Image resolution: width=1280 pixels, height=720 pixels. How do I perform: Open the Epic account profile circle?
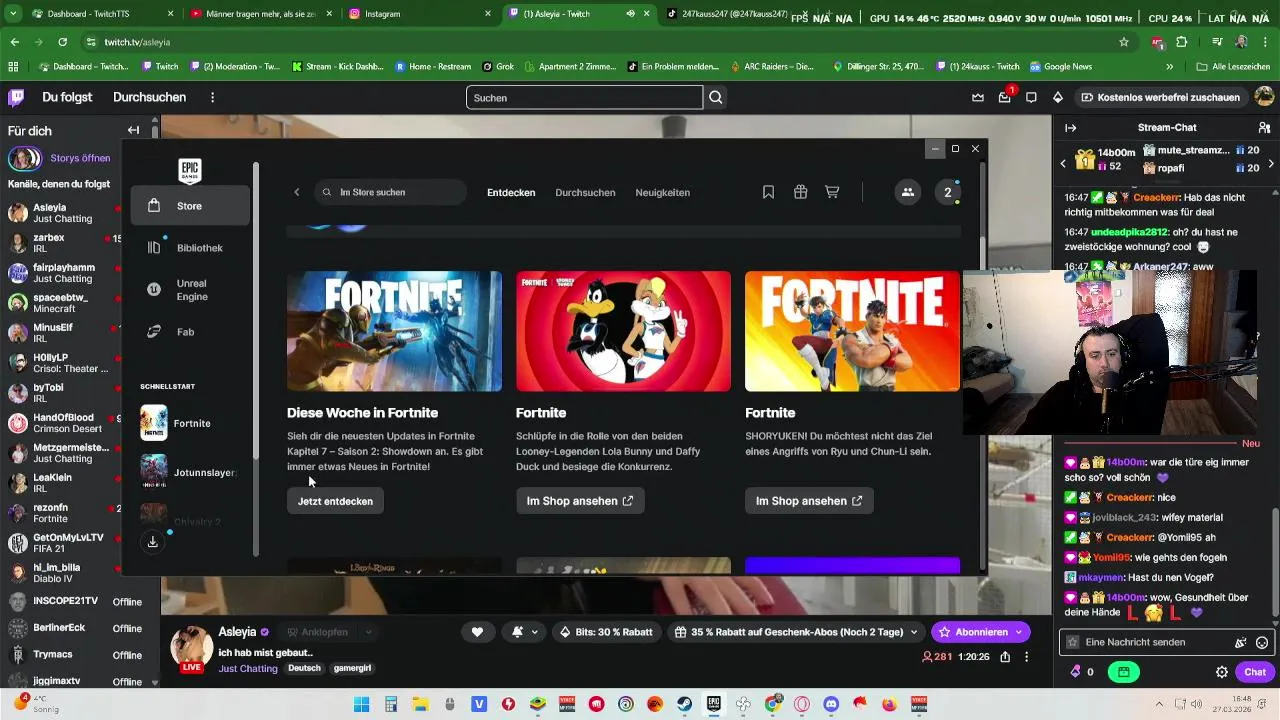948,192
